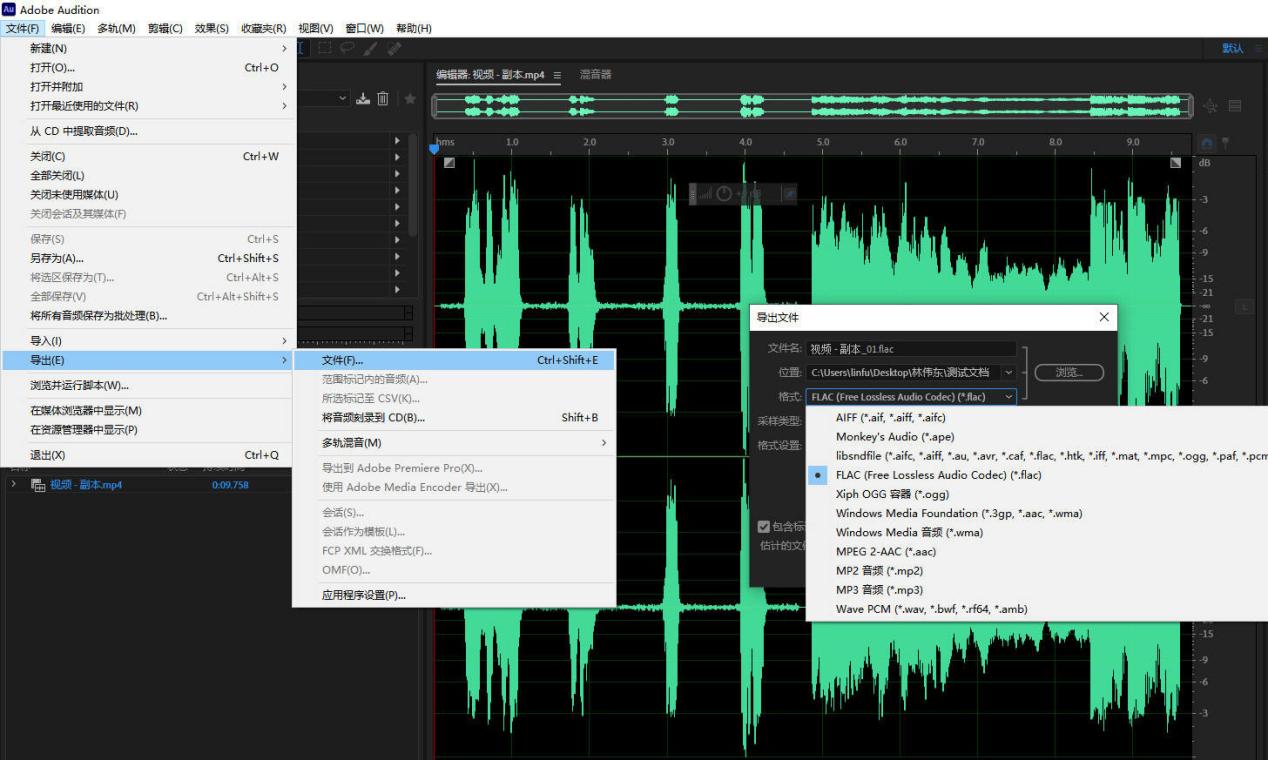Click the pin icon right of timeline

(x=1225, y=143)
